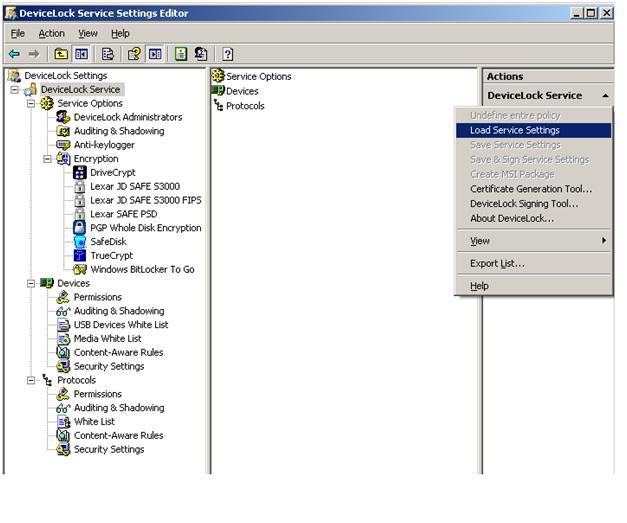Open the Action menu

click(52, 34)
